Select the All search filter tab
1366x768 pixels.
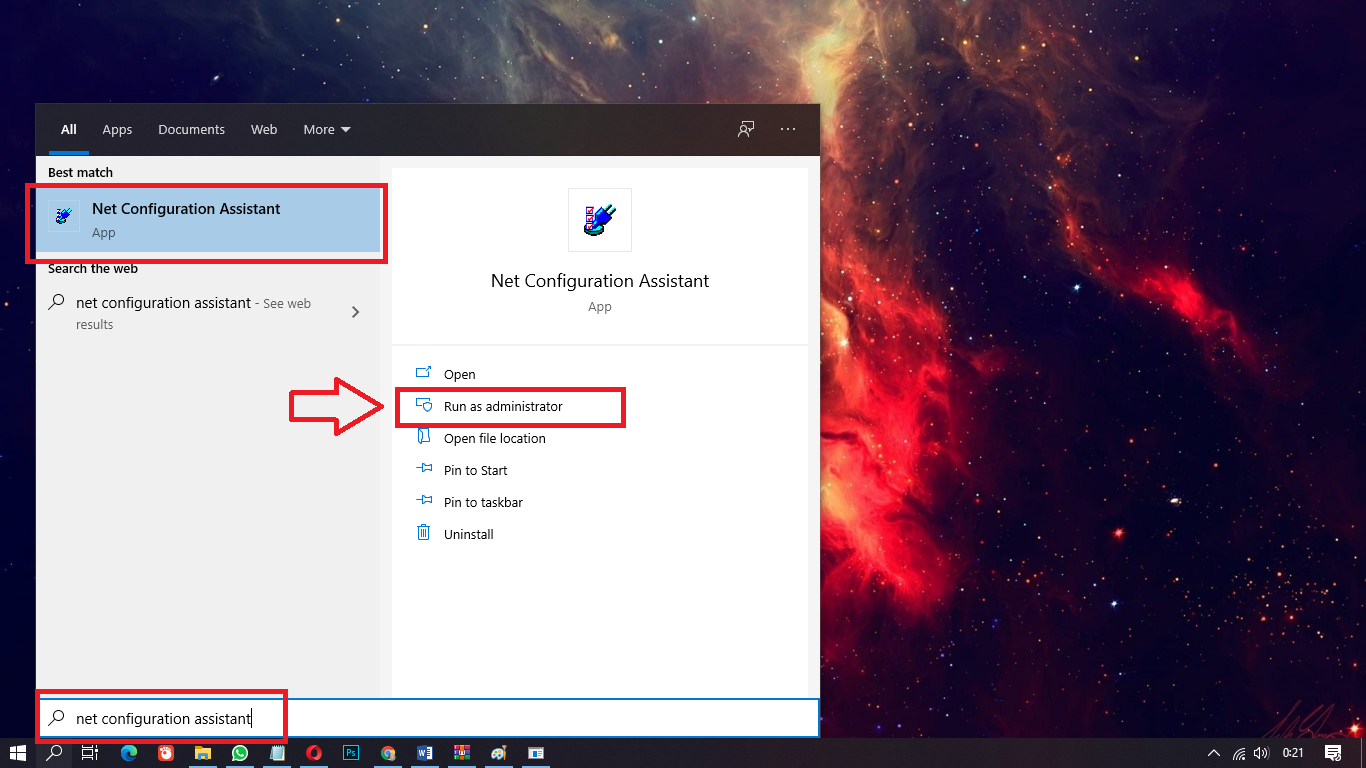tap(69, 129)
